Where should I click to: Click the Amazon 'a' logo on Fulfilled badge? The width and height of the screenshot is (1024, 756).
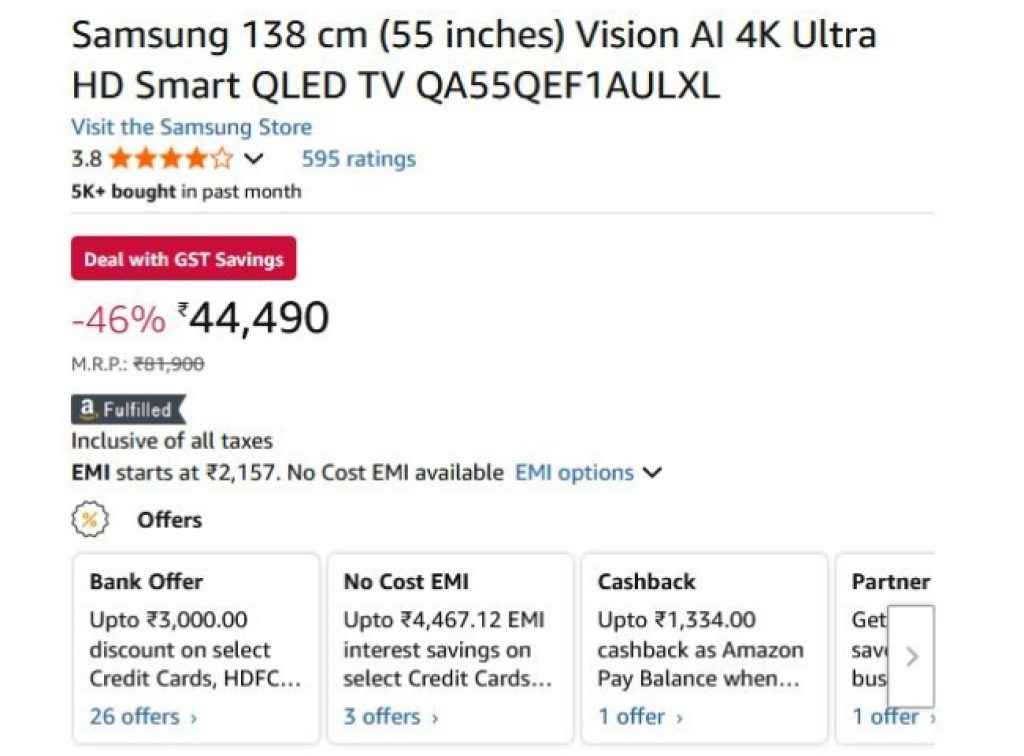(x=88, y=409)
